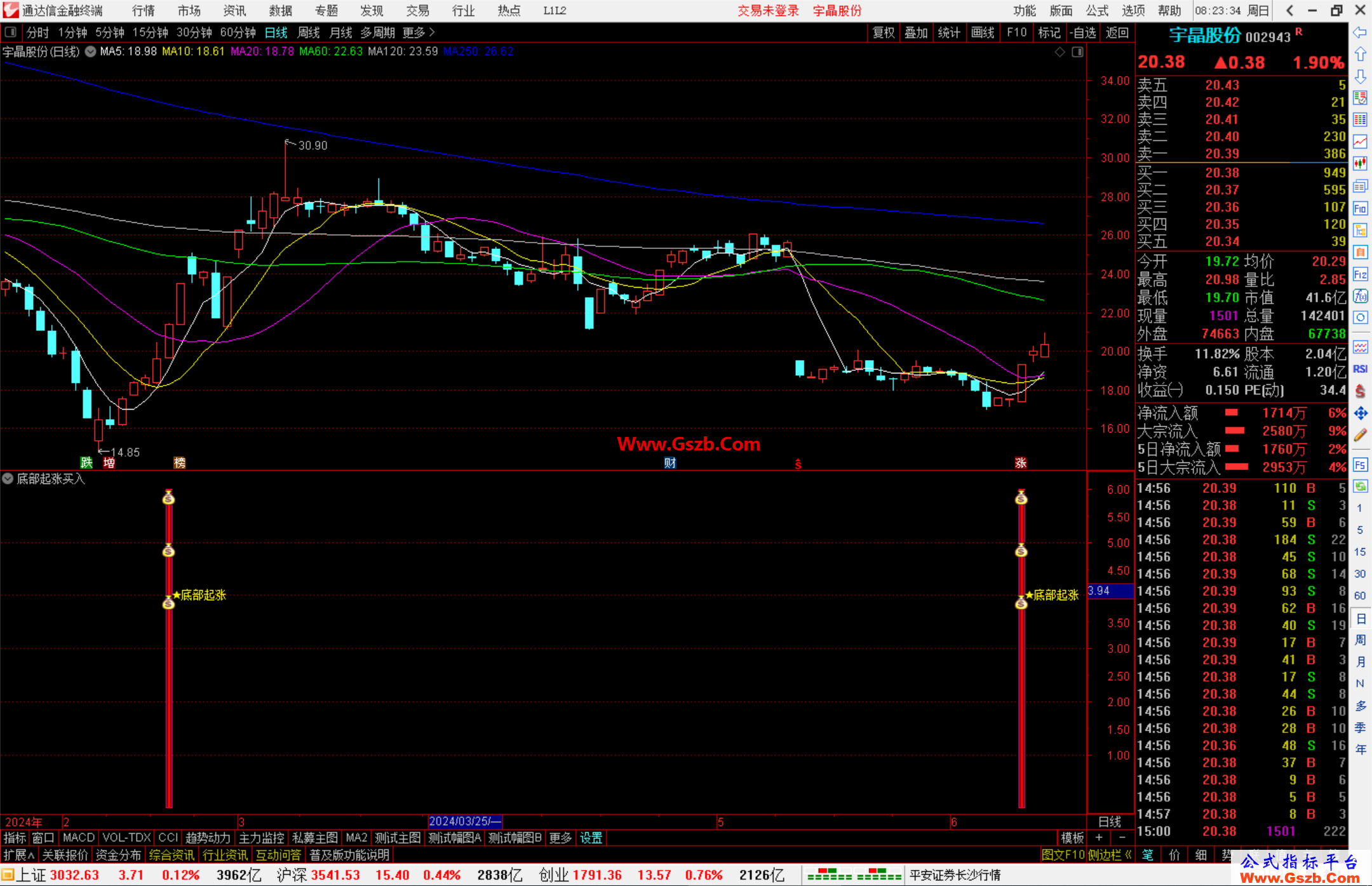
Task: Click the 财 marker on the chart timeline
Action: pyautogui.click(x=670, y=463)
